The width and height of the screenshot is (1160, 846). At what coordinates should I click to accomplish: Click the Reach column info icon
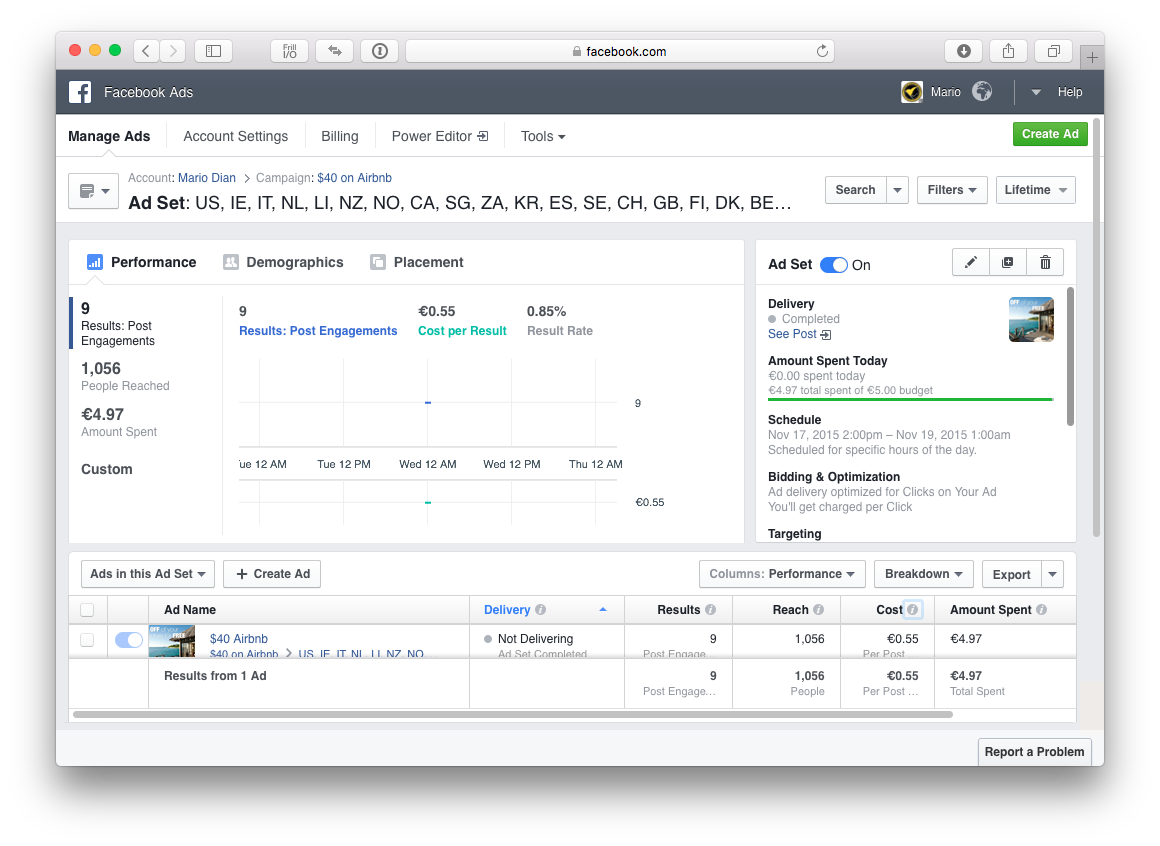click(818, 609)
